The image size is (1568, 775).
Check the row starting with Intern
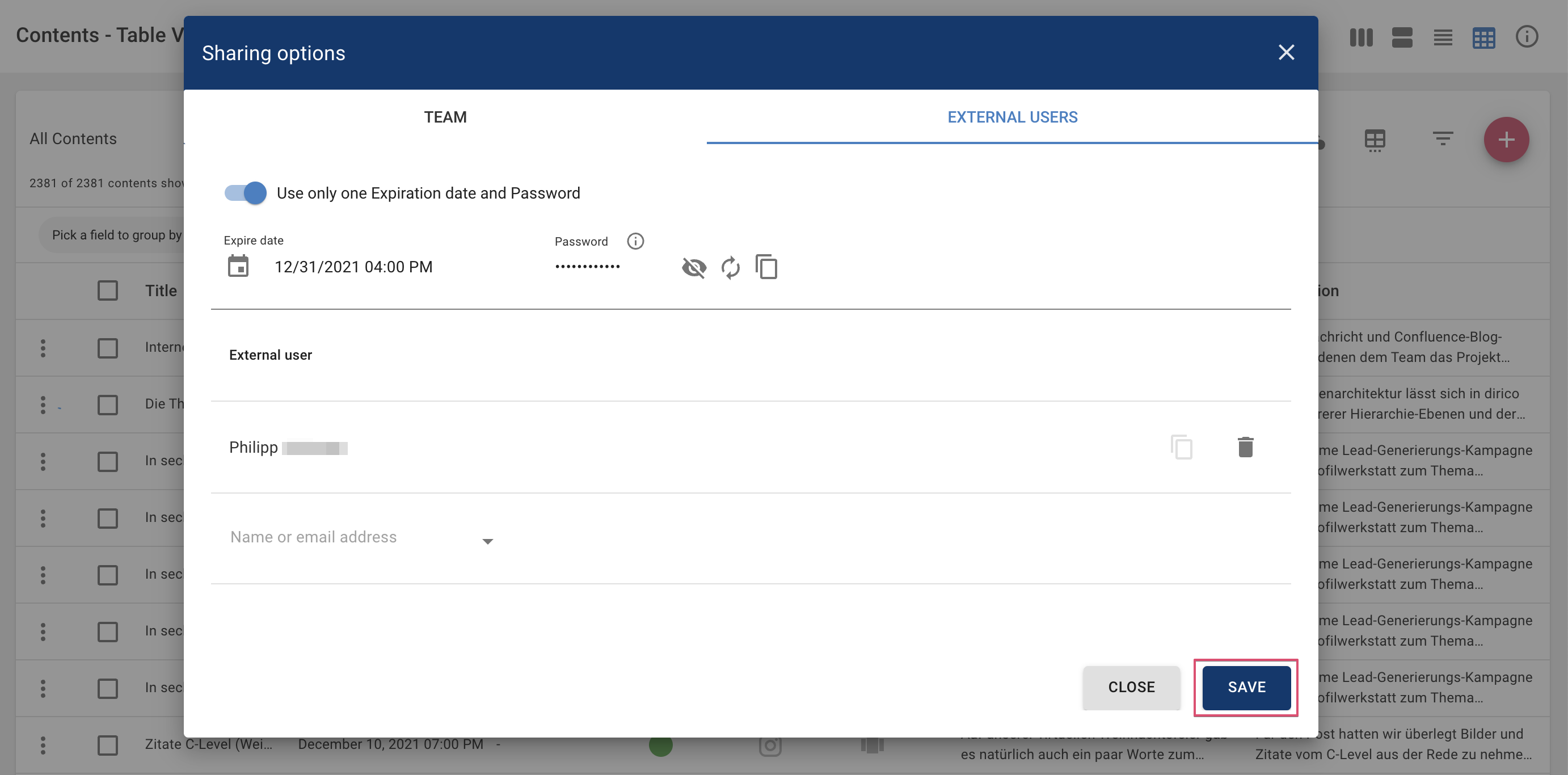[108, 348]
